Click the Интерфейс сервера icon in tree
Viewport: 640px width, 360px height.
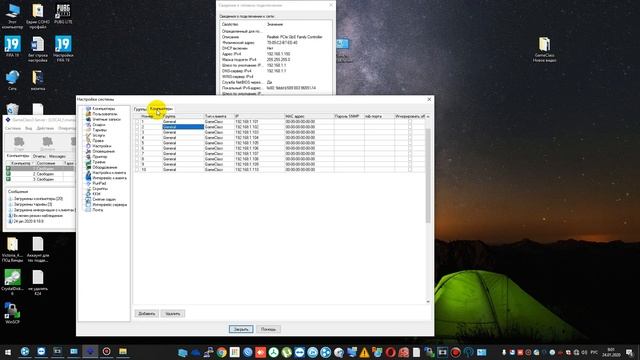tap(88, 205)
